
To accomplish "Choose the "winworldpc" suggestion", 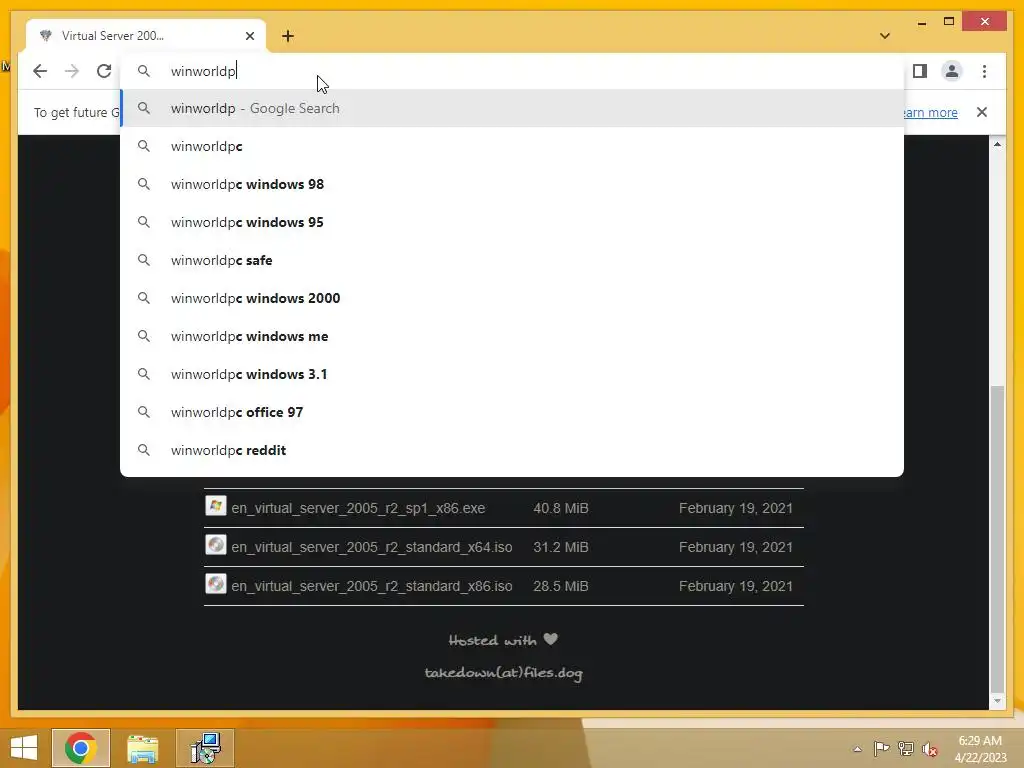I will coord(512,146).
